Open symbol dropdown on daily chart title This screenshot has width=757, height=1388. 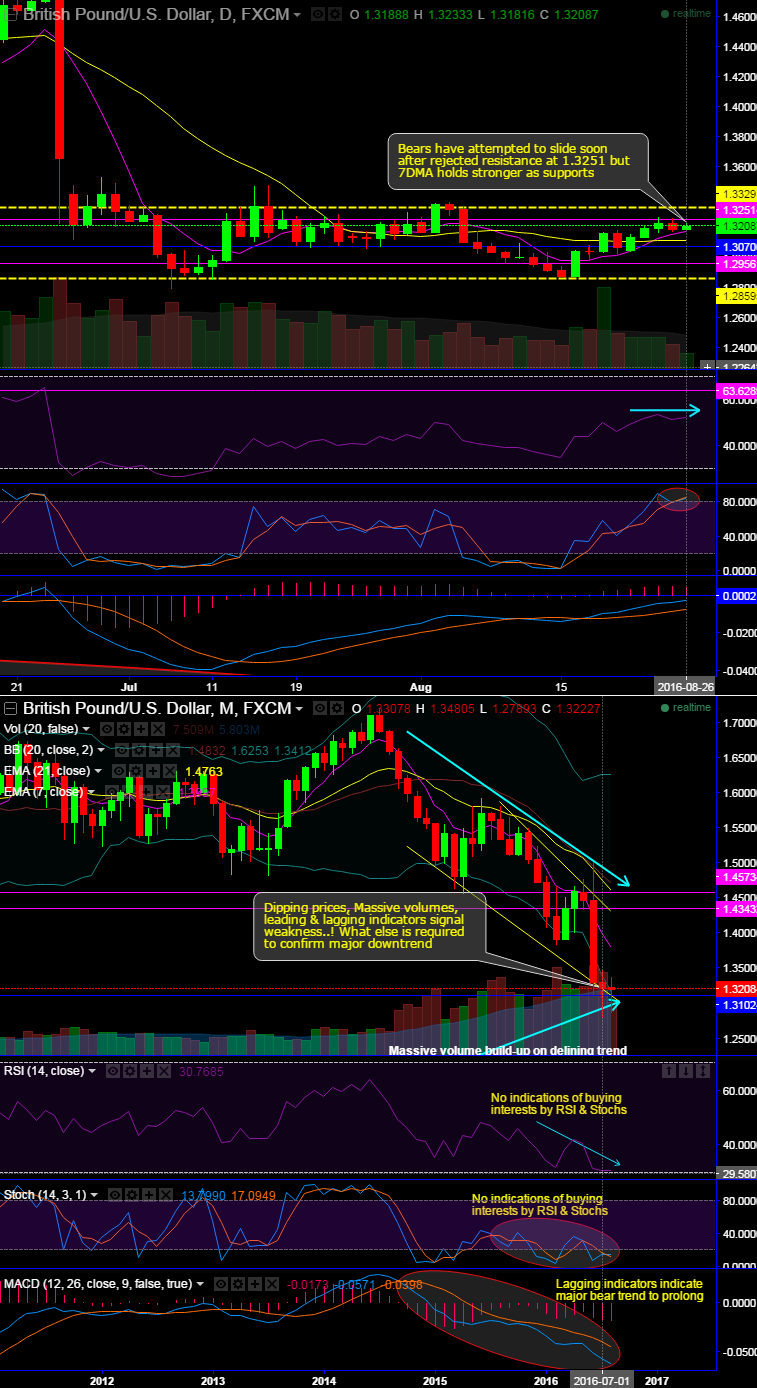click(x=299, y=16)
